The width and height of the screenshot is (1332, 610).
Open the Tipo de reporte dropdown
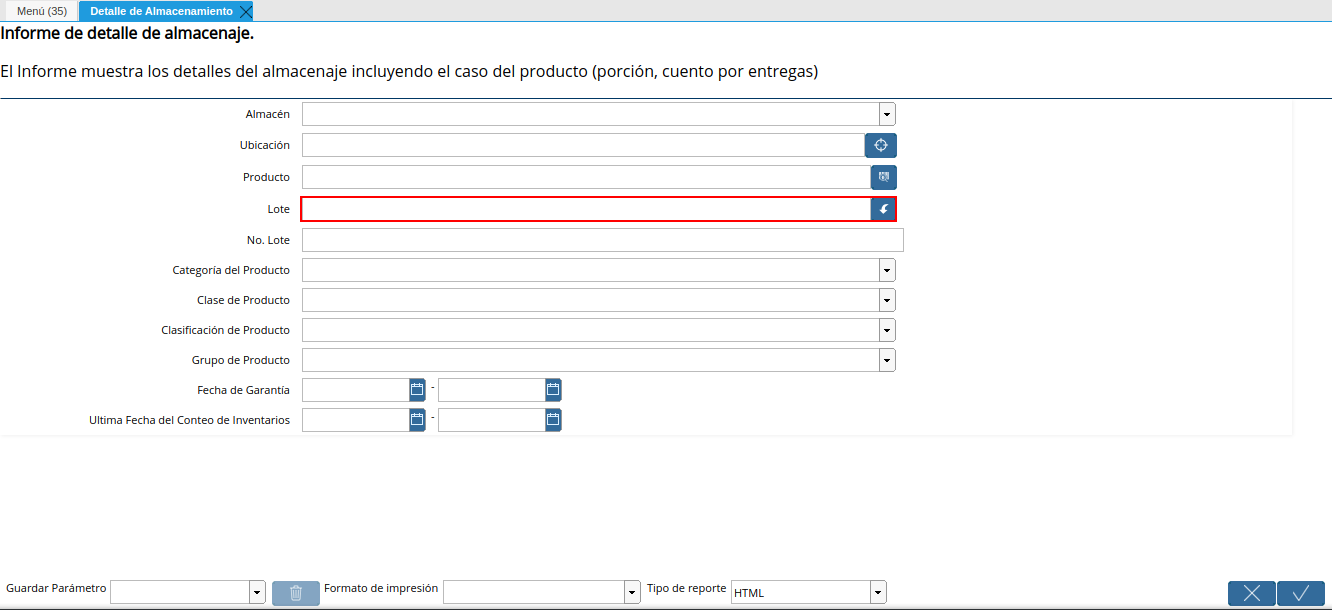[876, 591]
